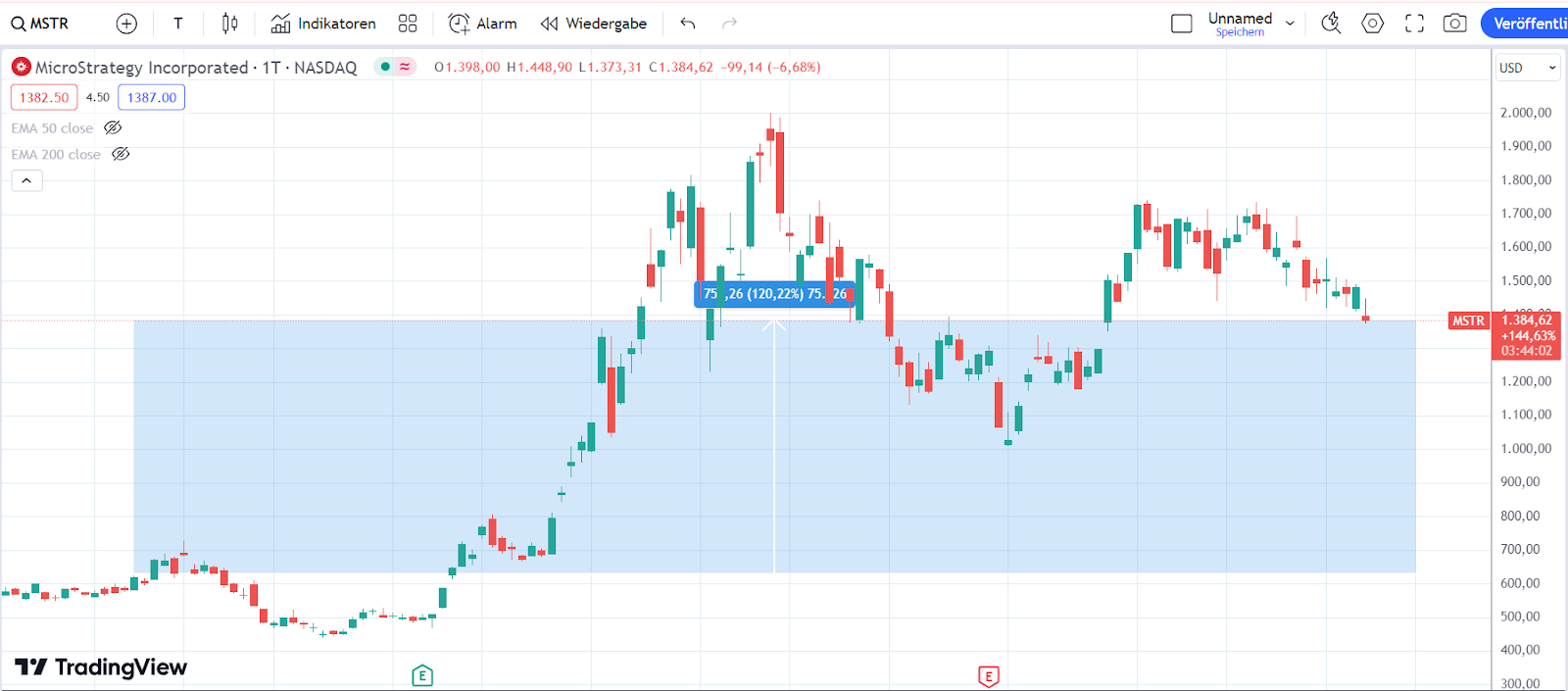This screenshot has width=1568, height=691.
Task: Click the green E earnings marker
Action: click(422, 675)
